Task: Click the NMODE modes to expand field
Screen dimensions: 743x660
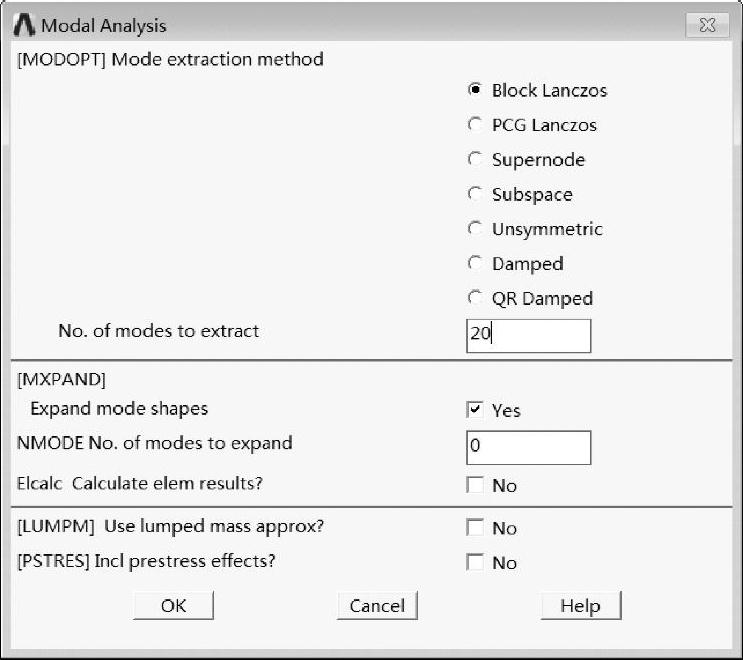Action: pyautogui.click(x=528, y=447)
